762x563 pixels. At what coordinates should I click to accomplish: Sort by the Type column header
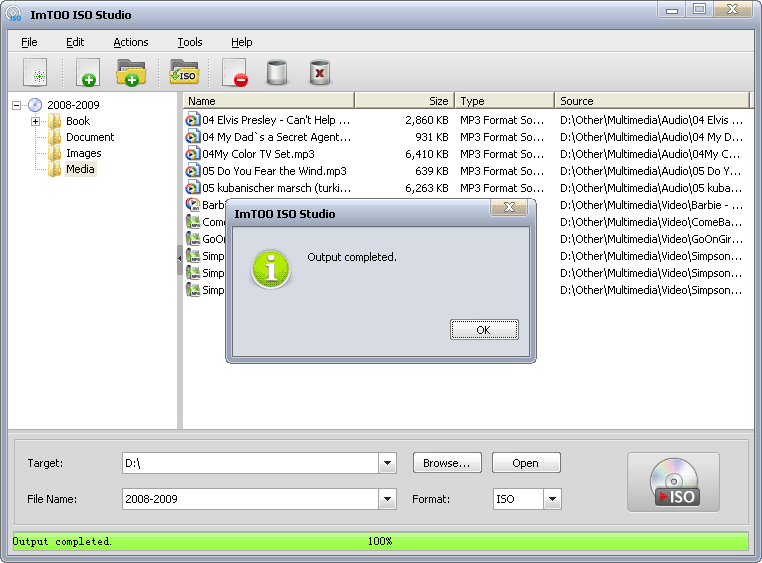click(504, 101)
